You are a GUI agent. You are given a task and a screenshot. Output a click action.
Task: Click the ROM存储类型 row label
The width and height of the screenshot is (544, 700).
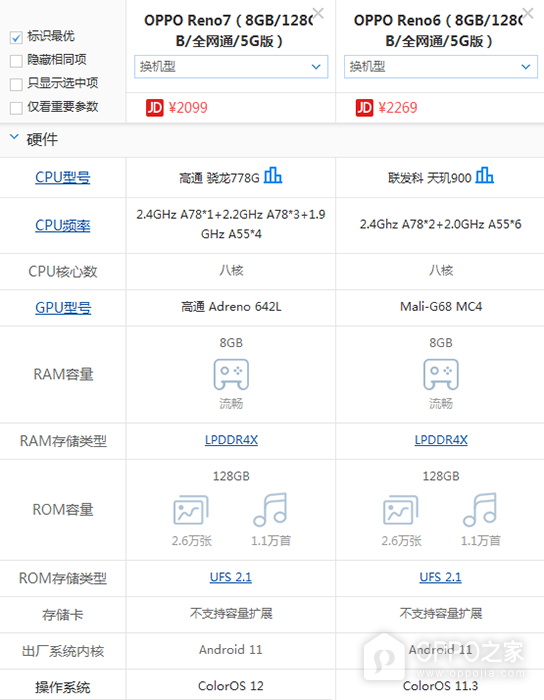point(63,578)
